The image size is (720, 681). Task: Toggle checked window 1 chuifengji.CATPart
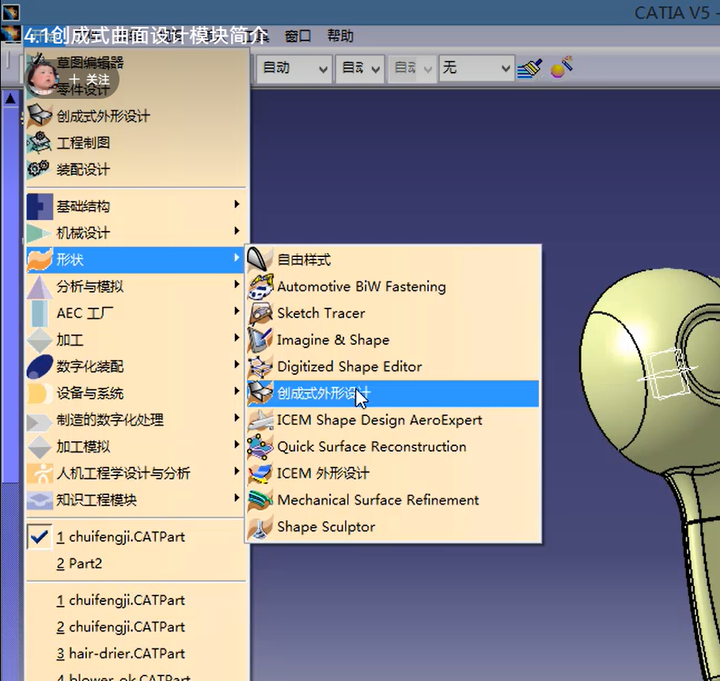[120, 537]
